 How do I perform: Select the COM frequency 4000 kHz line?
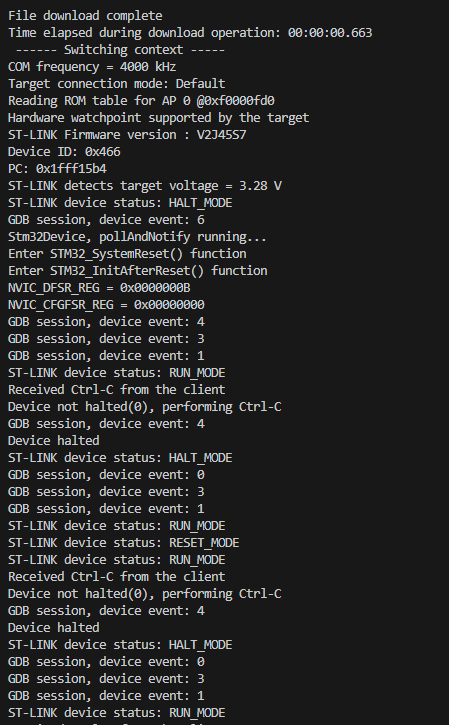click(x=92, y=67)
